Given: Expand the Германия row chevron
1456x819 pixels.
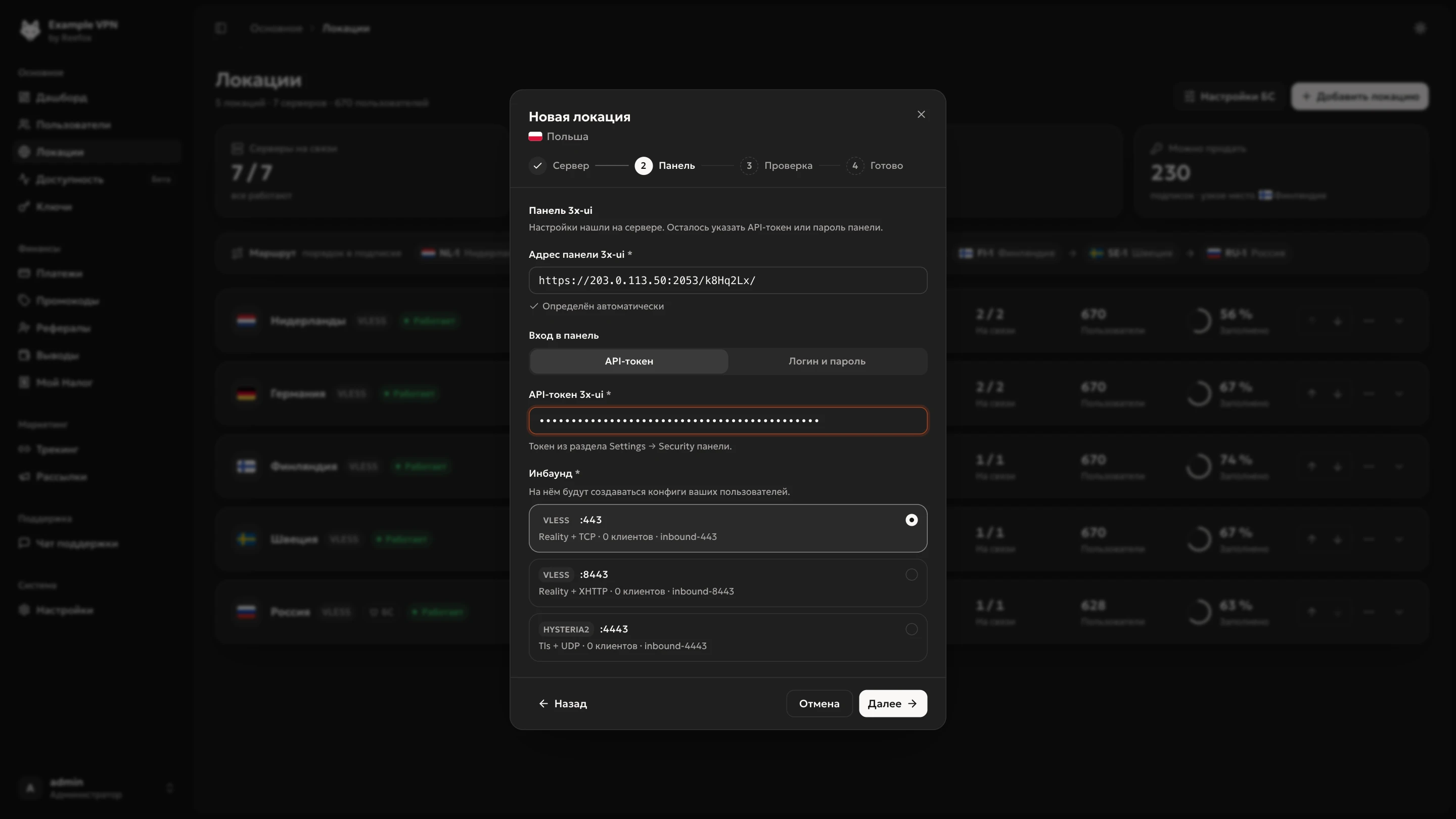Looking at the screenshot, I should [1399, 394].
